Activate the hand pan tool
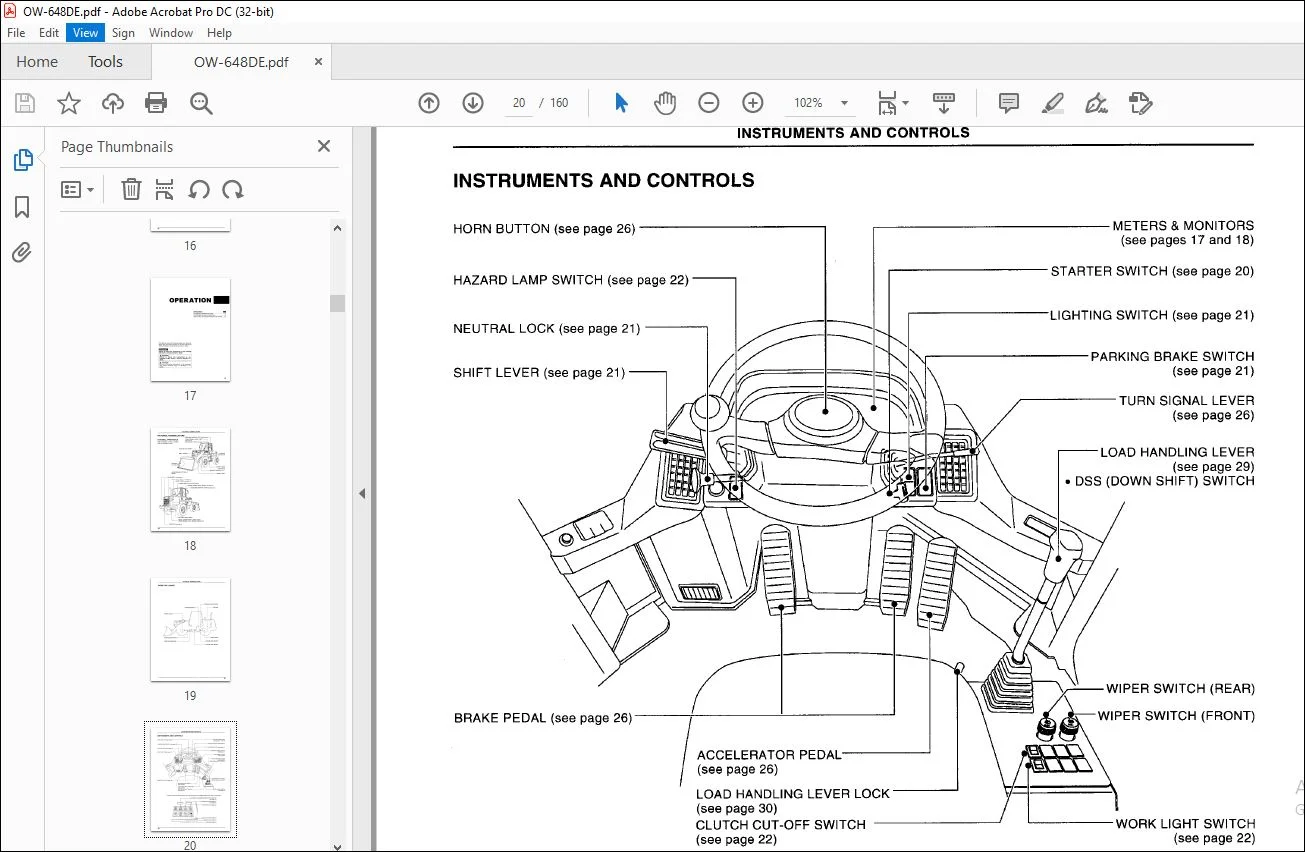Viewport: 1305px width, 852px height. [x=665, y=103]
